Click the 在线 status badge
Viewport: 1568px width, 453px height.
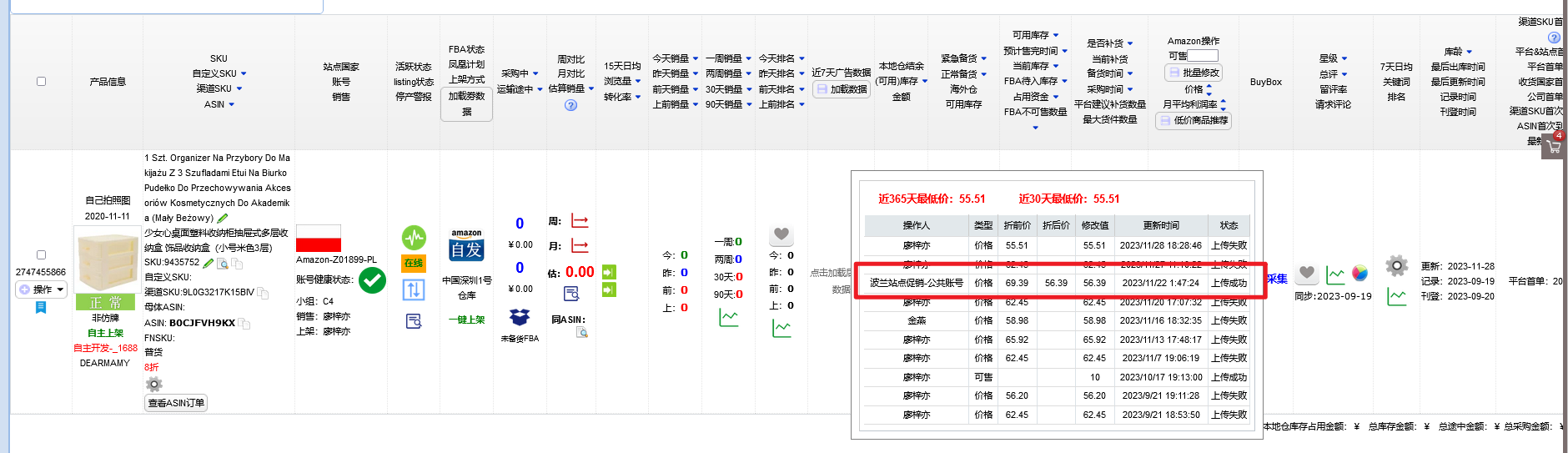pos(414,264)
